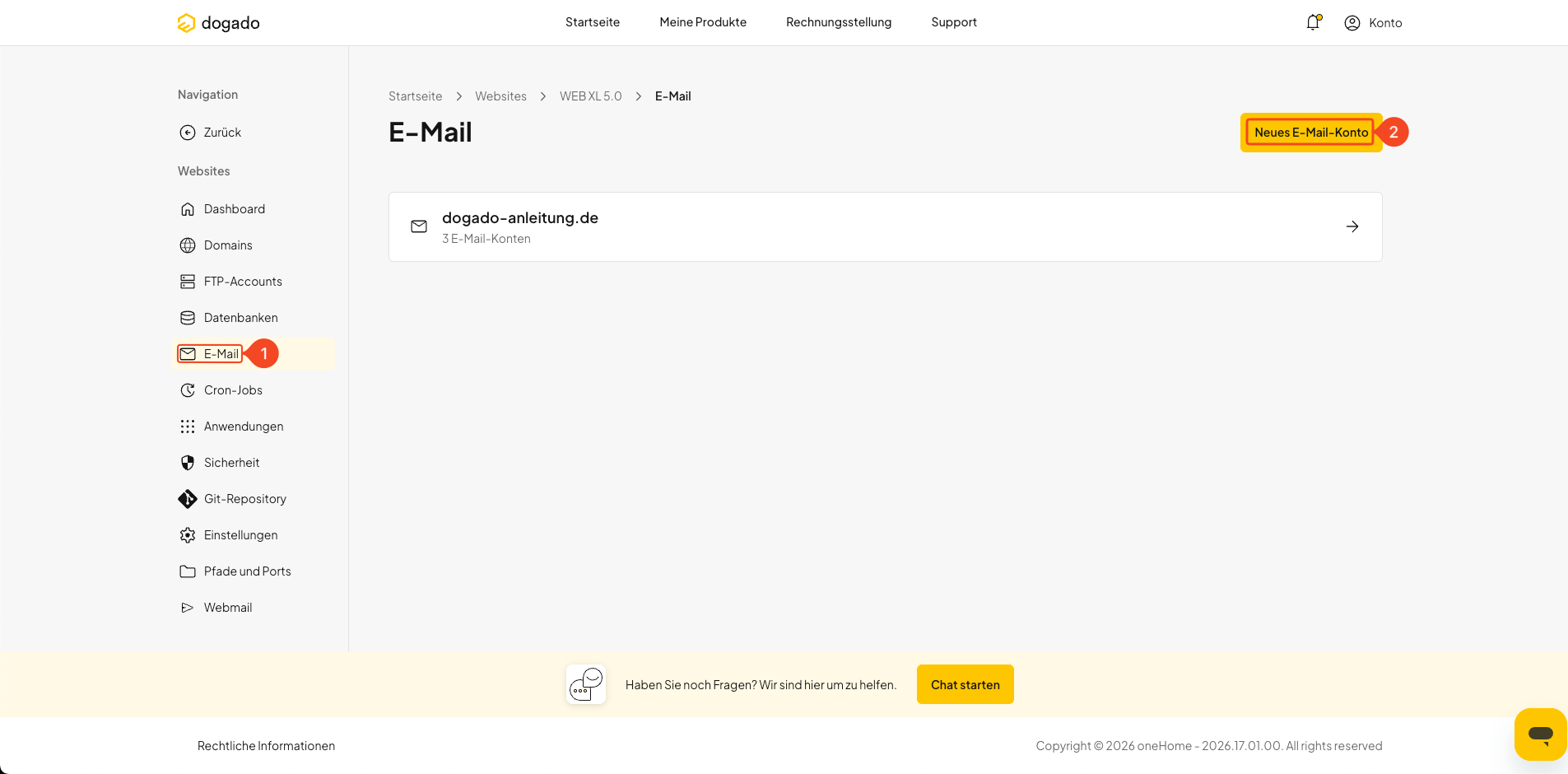Open Domains sidebar entry text
Image resolution: width=1568 pixels, height=774 pixels.
point(228,245)
